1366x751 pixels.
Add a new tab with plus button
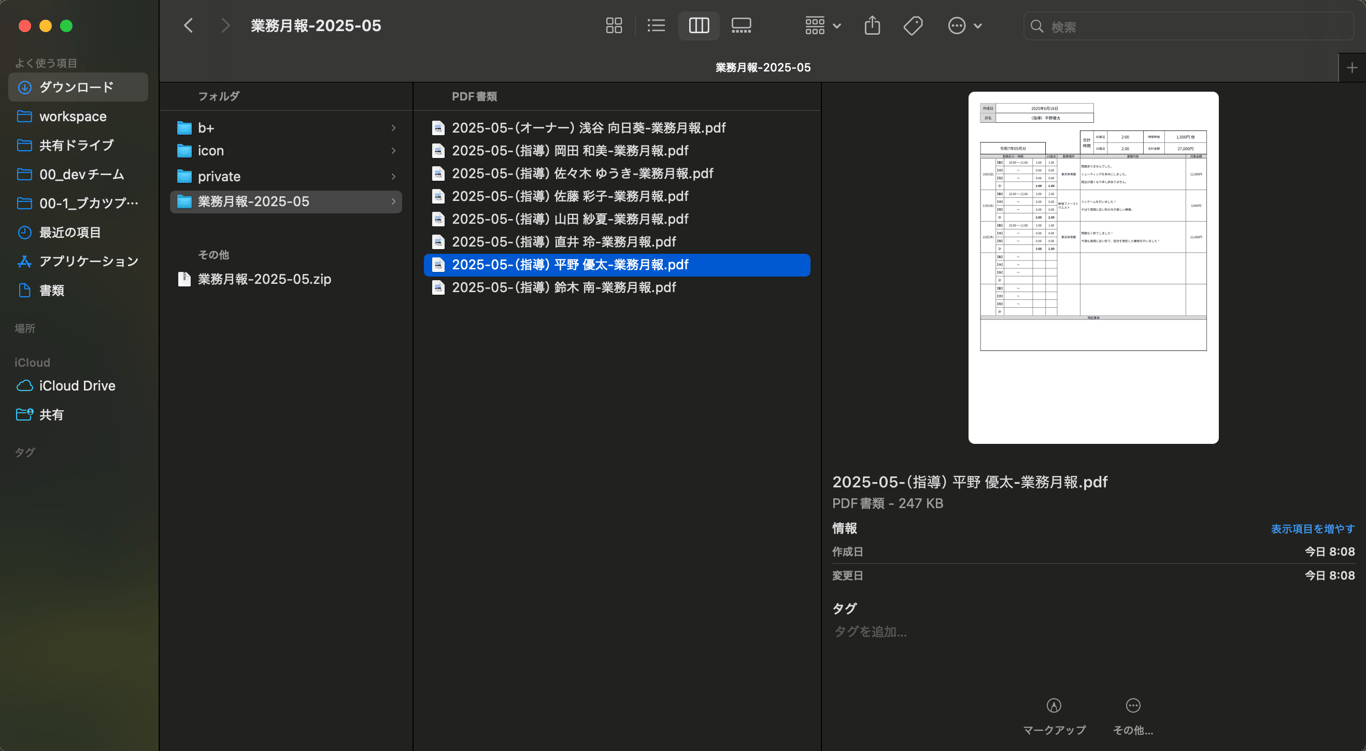[x=1352, y=67]
